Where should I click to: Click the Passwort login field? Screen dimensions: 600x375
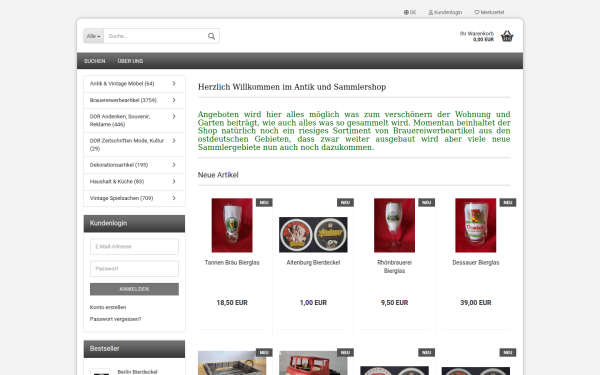pyautogui.click(x=134, y=269)
